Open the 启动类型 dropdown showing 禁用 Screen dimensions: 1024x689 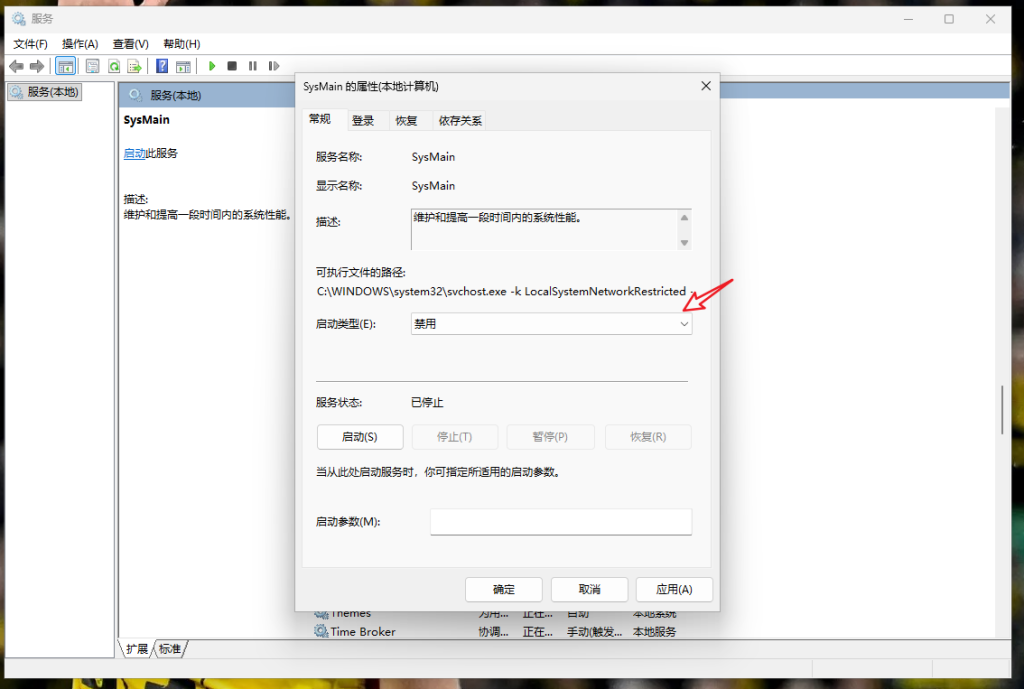551,324
